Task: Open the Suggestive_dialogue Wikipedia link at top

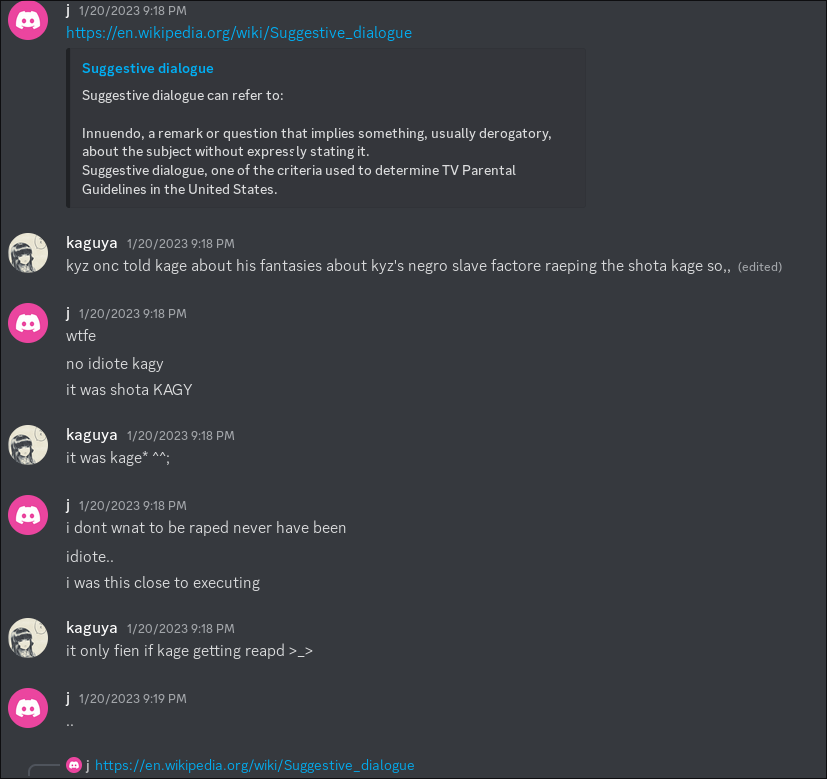Action: click(239, 33)
